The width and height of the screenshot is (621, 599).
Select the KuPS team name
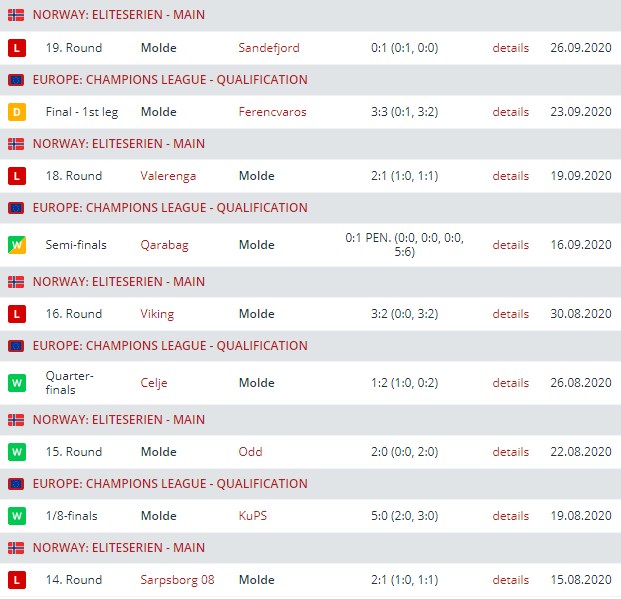253,516
